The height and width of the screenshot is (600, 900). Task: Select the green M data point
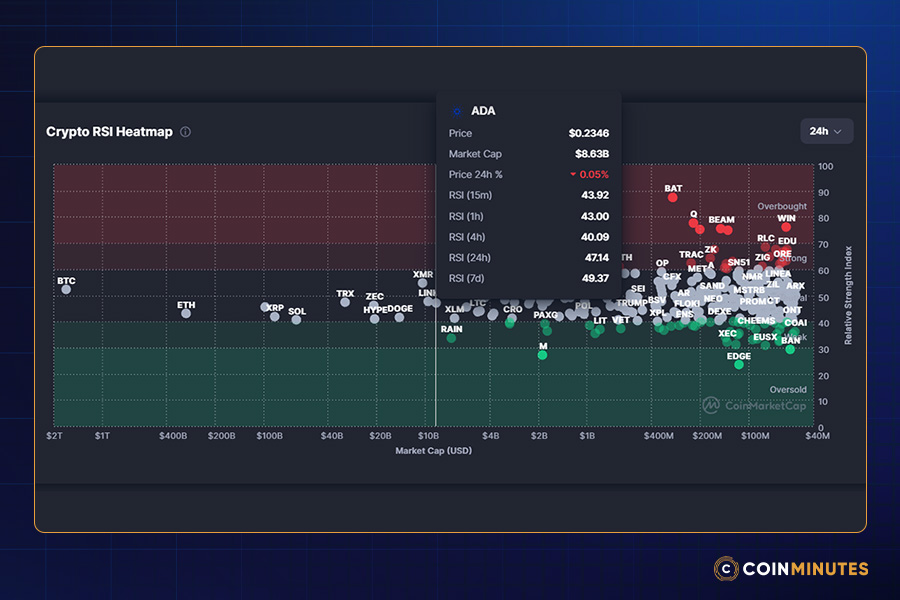point(542,355)
